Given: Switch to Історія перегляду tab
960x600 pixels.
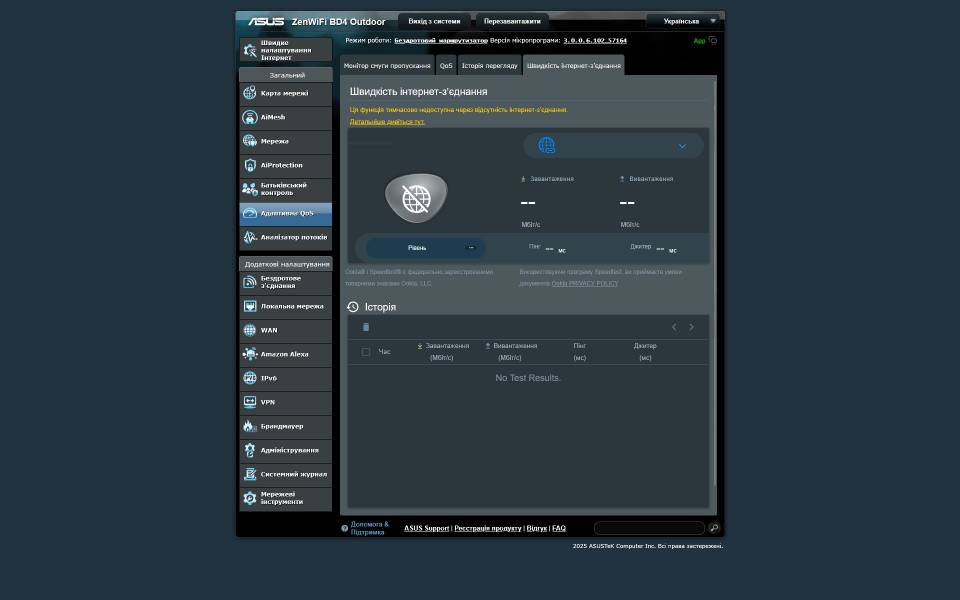Looking at the screenshot, I should click(x=490, y=66).
